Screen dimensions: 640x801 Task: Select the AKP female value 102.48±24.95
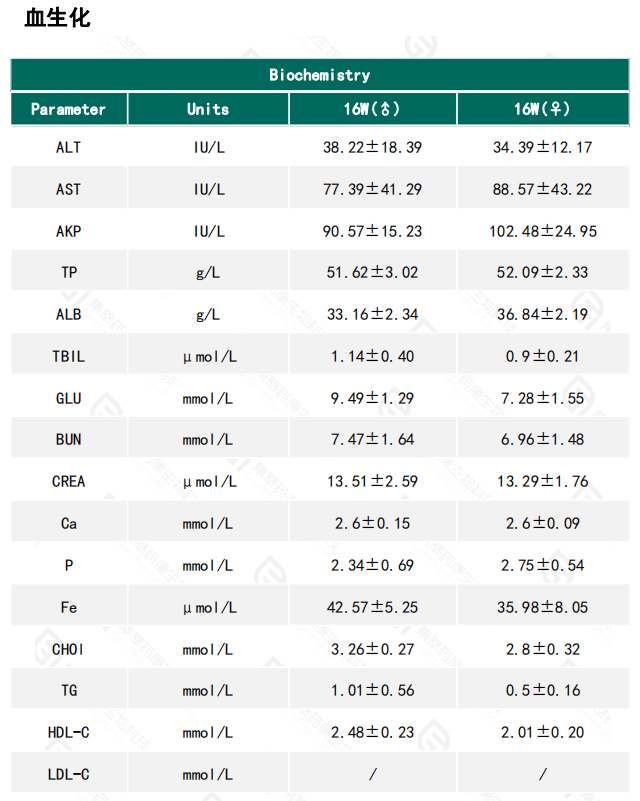coord(542,231)
